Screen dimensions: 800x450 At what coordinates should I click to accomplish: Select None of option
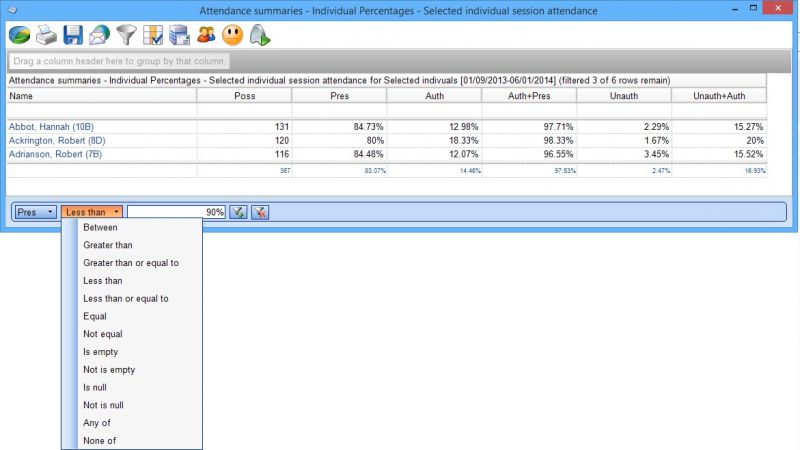(99, 441)
